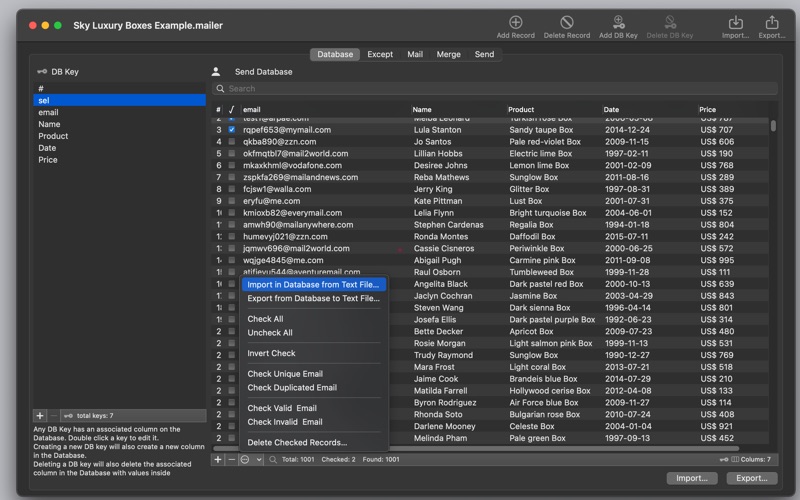Click the Import icon in the top toolbar
Viewport: 800px width, 500px height.
[x=735, y=23]
